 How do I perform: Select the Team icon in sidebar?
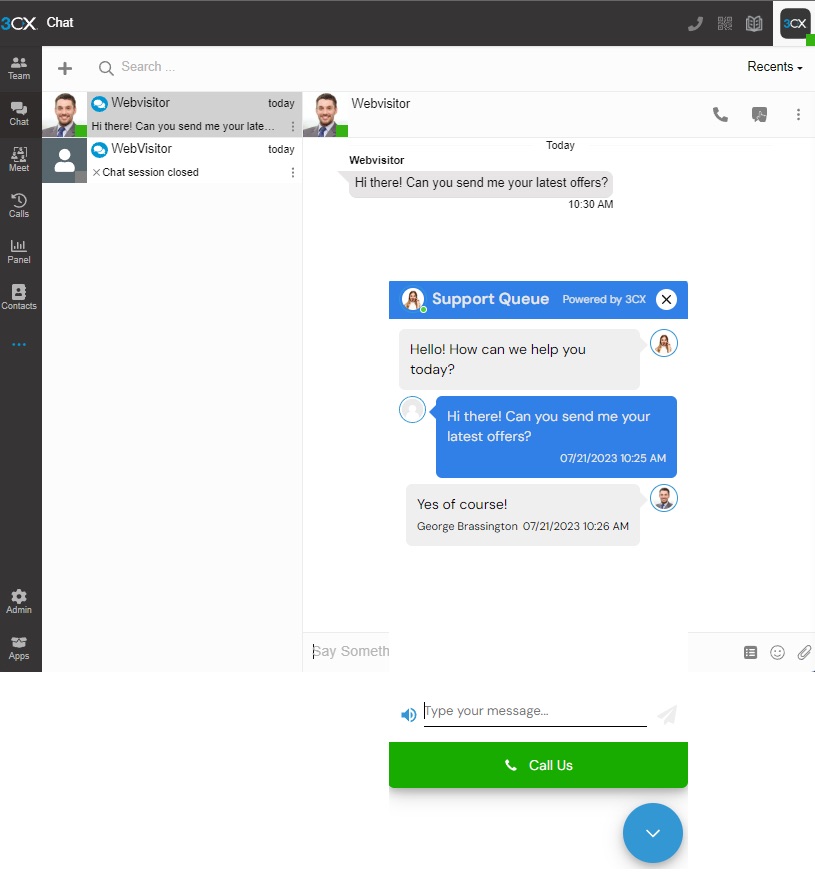click(x=19, y=67)
